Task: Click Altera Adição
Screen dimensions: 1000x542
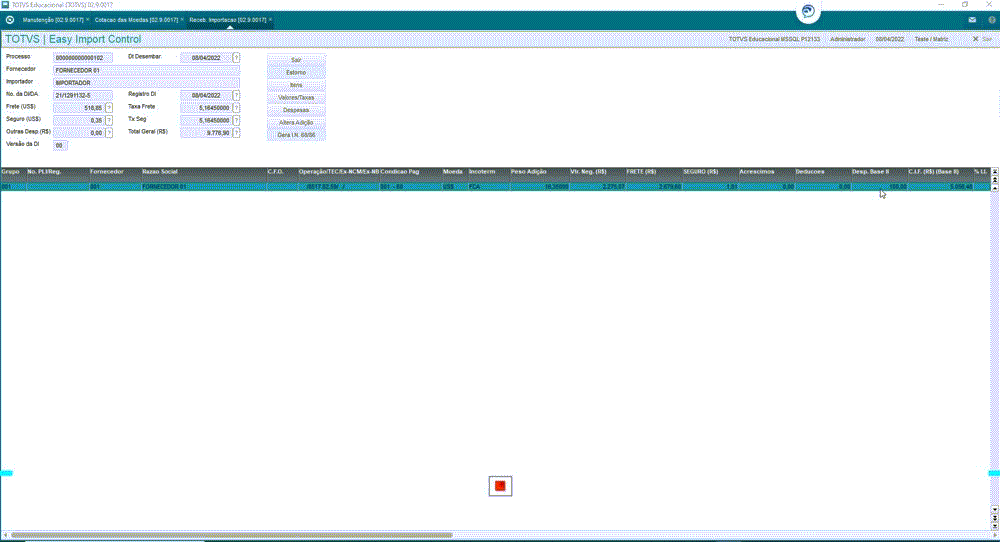Action: [x=296, y=122]
